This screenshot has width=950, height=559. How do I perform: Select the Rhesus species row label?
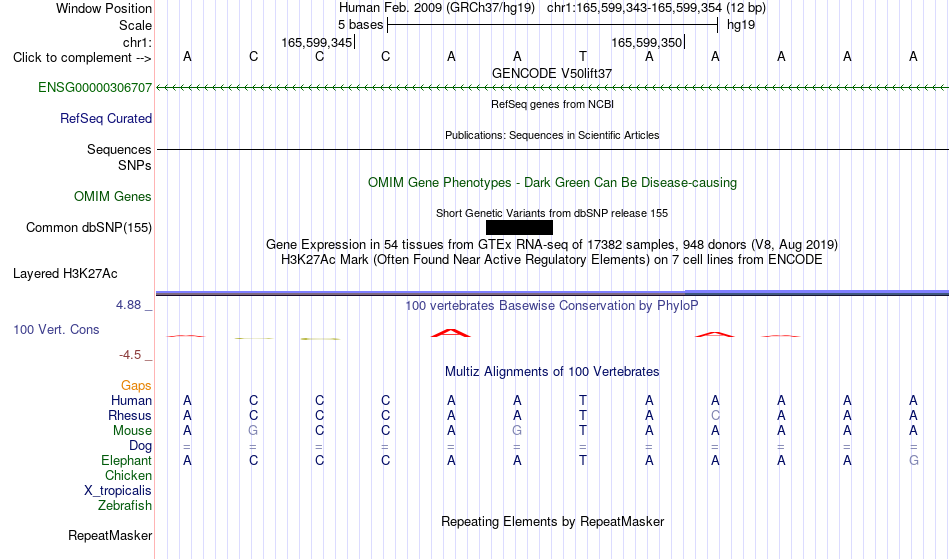point(130,416)
